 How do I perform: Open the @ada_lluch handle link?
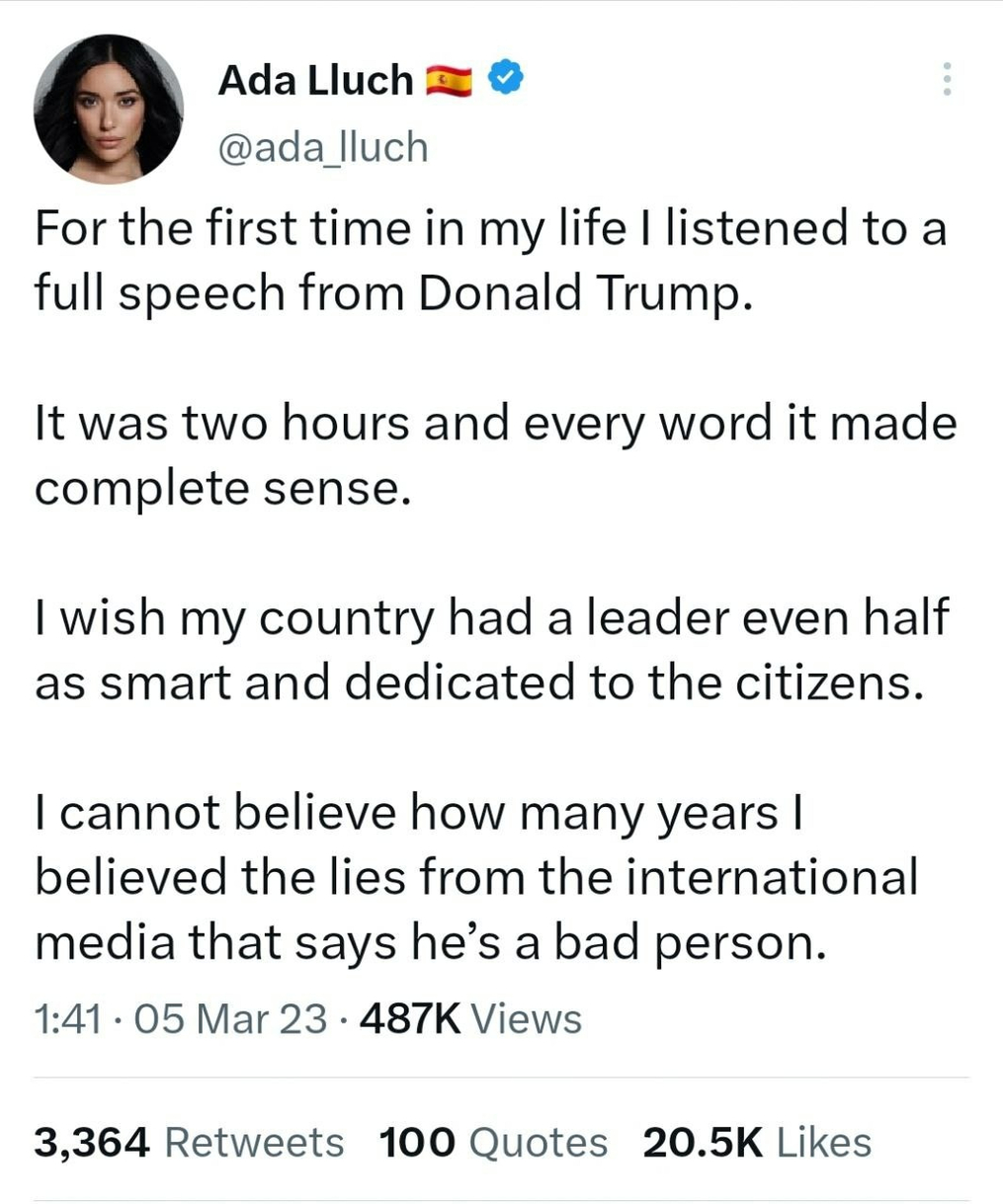coord(323,147)
